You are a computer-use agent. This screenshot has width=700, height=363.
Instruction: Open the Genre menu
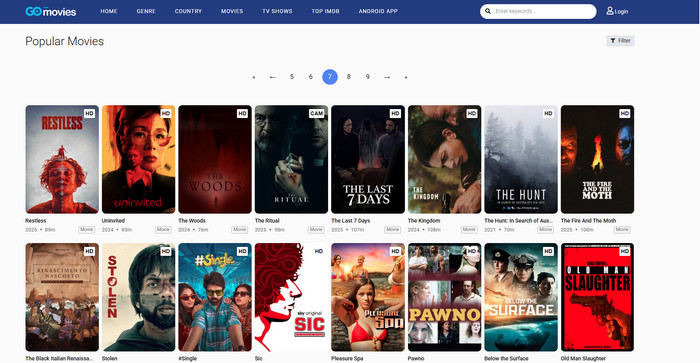(146, 11)
